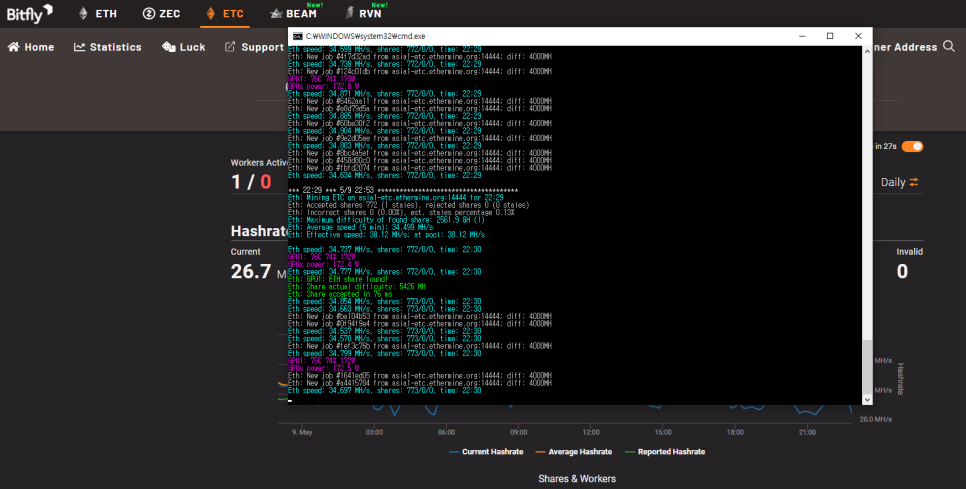Image resolution: width=966 pixels, height=489 pixels.
Task: Open the Luck menu item
Action: click(x=184, y=47)
